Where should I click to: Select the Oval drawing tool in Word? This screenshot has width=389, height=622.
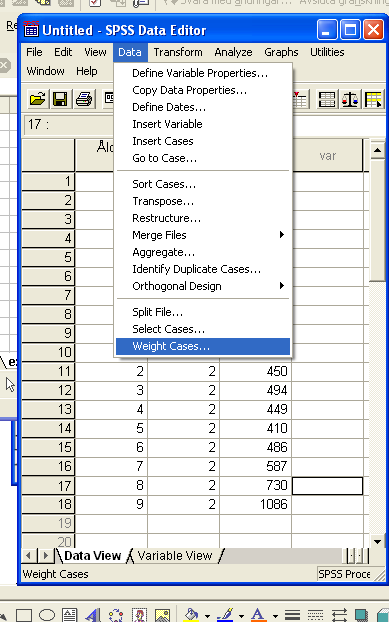47,615
